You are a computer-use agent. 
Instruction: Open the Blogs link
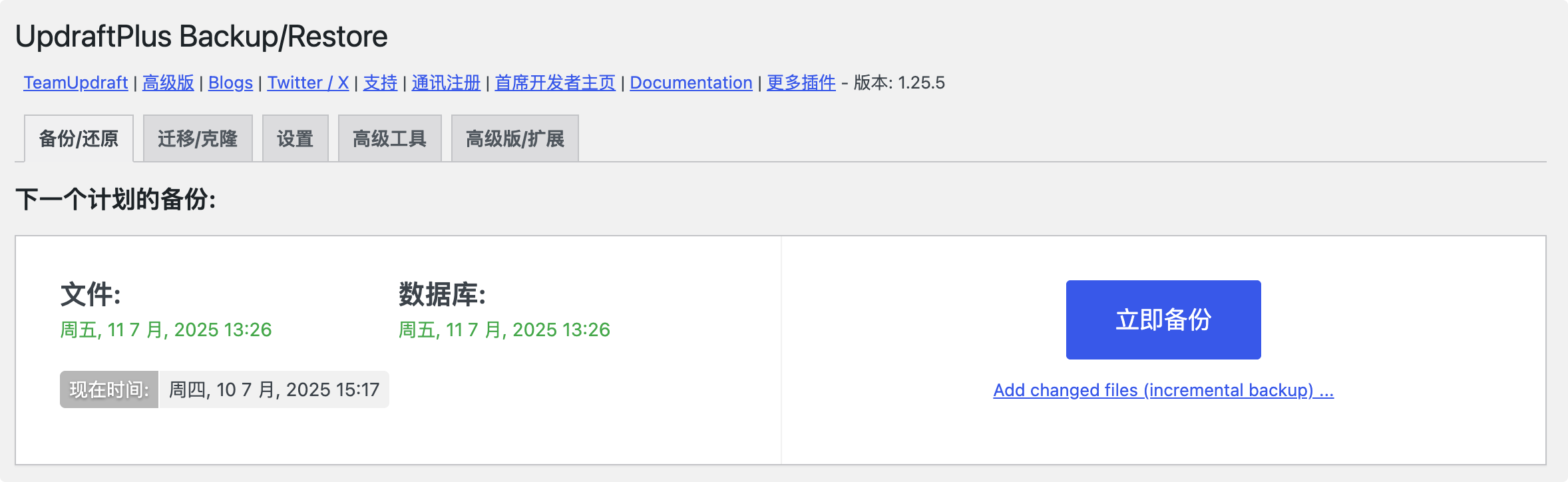(230, 83)
